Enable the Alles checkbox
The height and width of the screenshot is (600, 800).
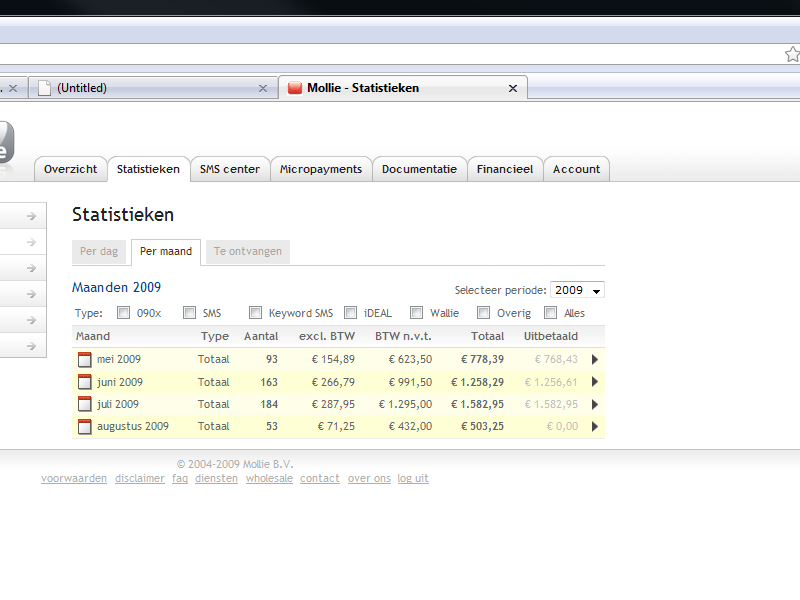550,313
